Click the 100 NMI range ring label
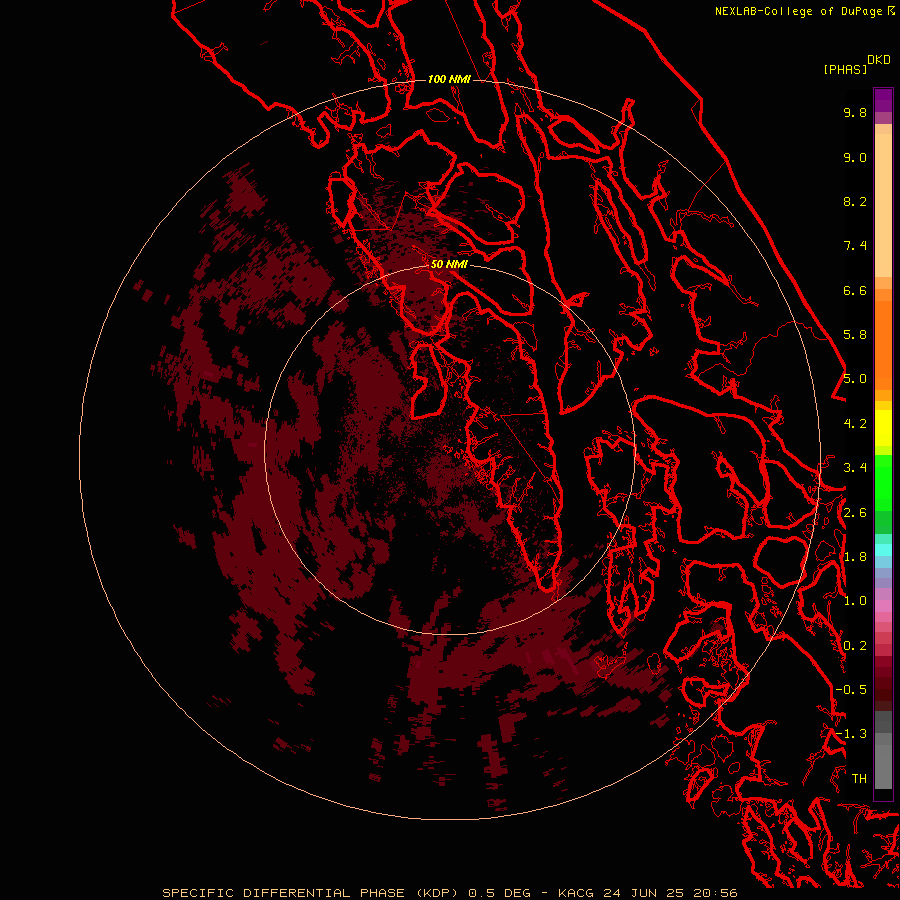The image size is (900, 900). click(449, 79)
